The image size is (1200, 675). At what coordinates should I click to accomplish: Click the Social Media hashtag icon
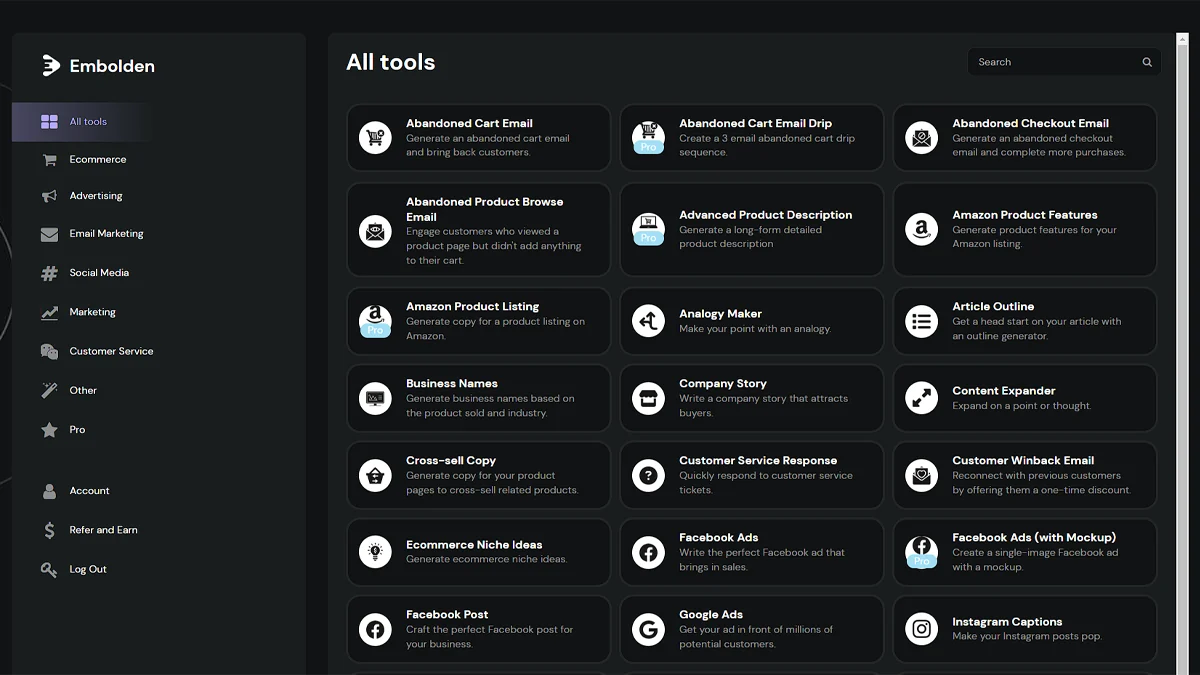[49, 272]
